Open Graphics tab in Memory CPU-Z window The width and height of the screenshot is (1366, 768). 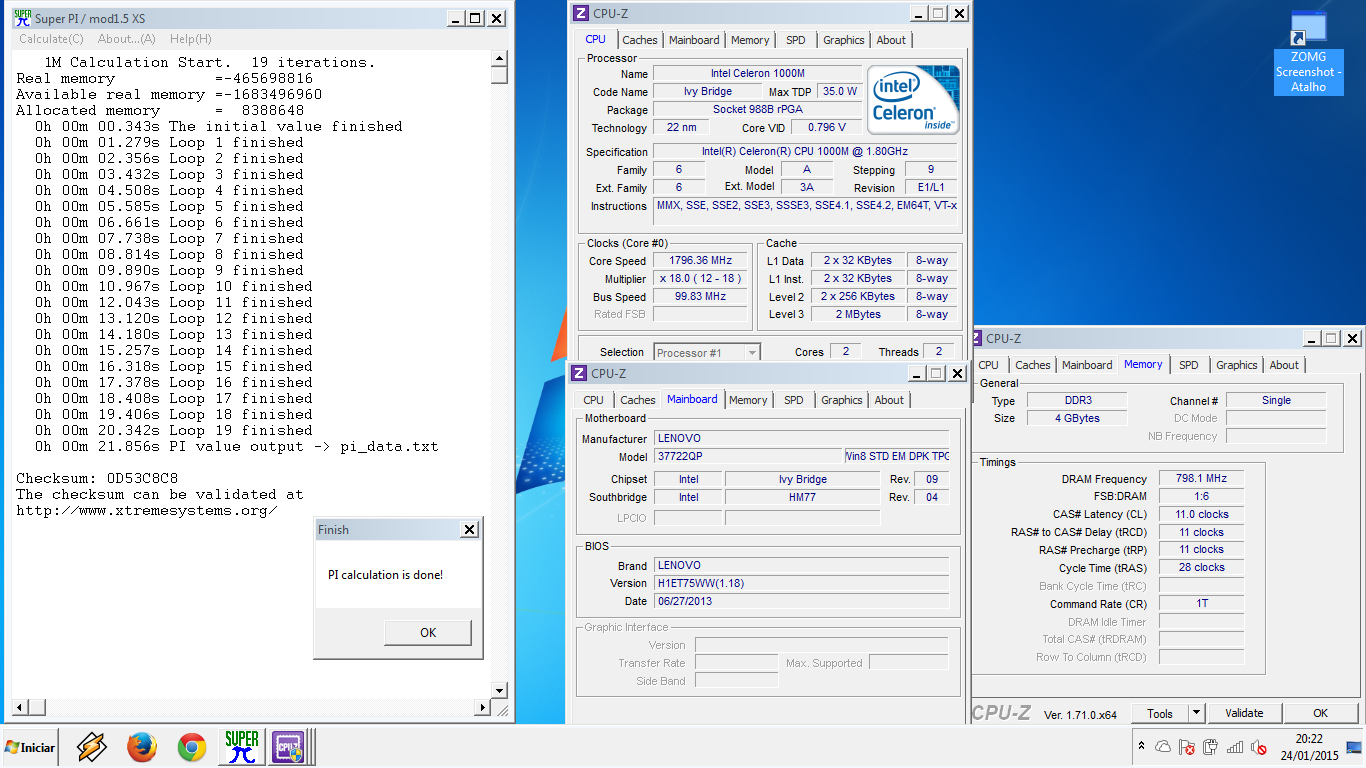[x=1237, y=365]
